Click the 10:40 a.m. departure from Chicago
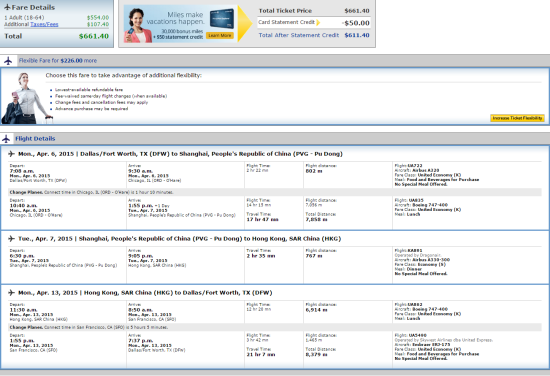Screen dimensions: 550x376 (x=23, y=206)
